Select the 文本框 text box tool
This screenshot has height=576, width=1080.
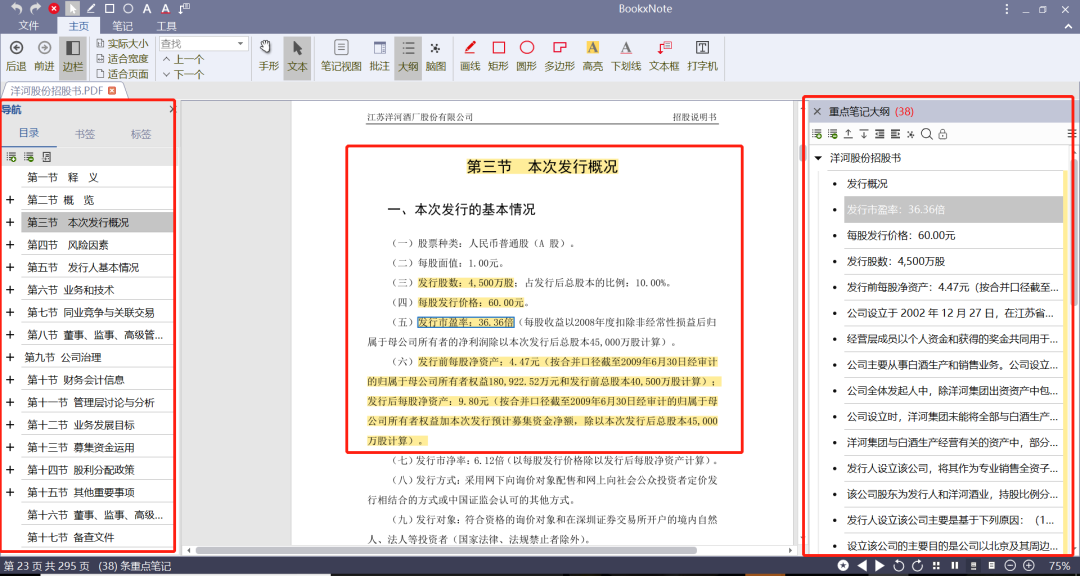(664, 56)
